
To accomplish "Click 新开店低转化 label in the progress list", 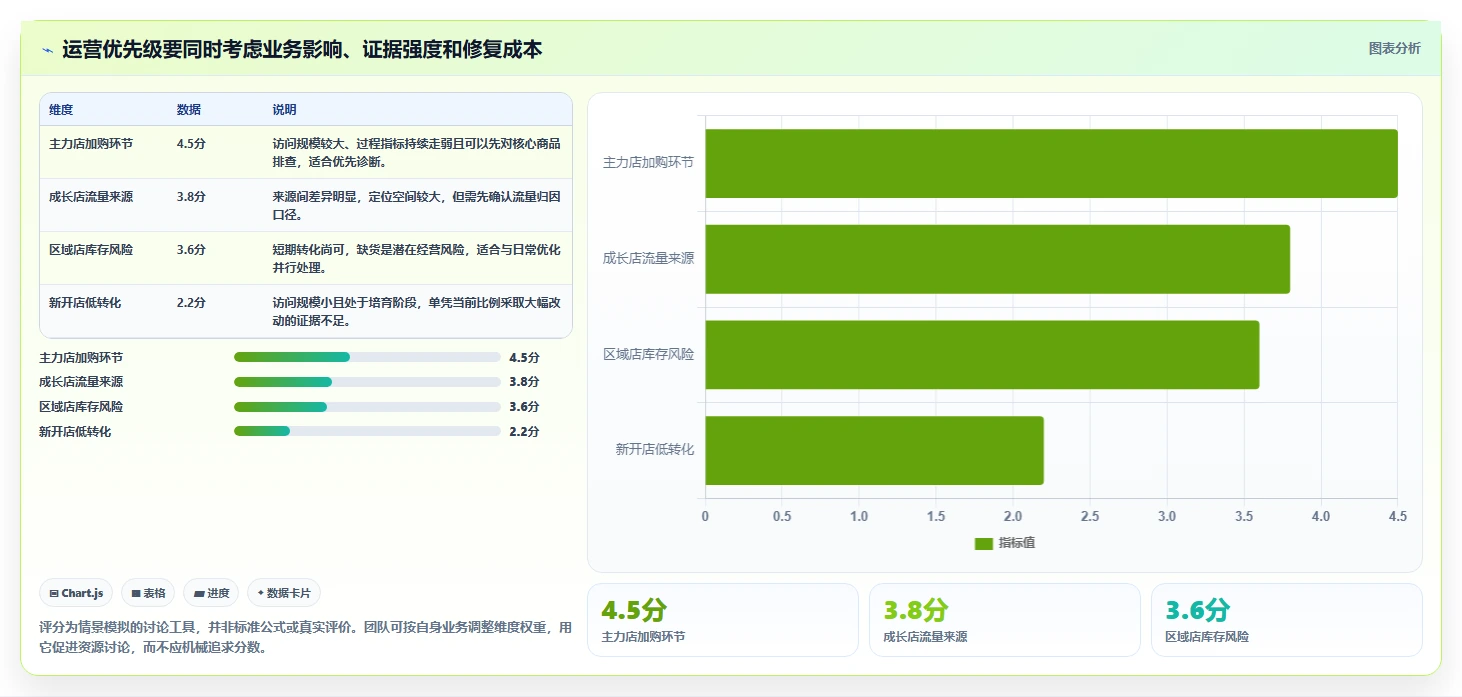I will coord(75,432).
